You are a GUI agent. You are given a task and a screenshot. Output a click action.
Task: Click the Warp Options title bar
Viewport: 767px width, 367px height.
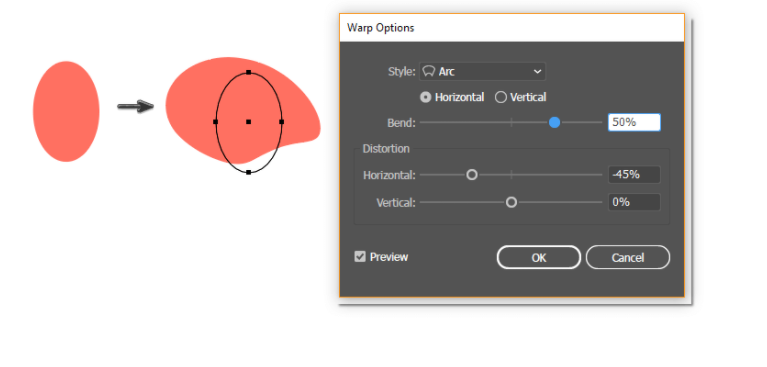(x=512, y=28)
